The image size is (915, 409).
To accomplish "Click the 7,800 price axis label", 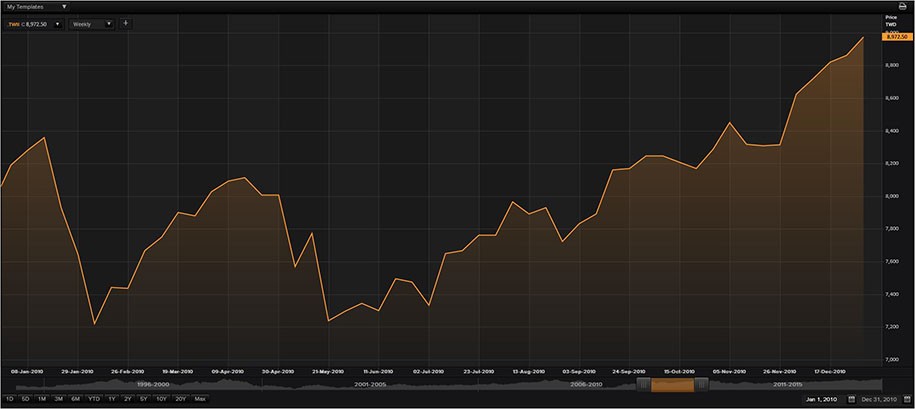I will [x=893, y=229].
